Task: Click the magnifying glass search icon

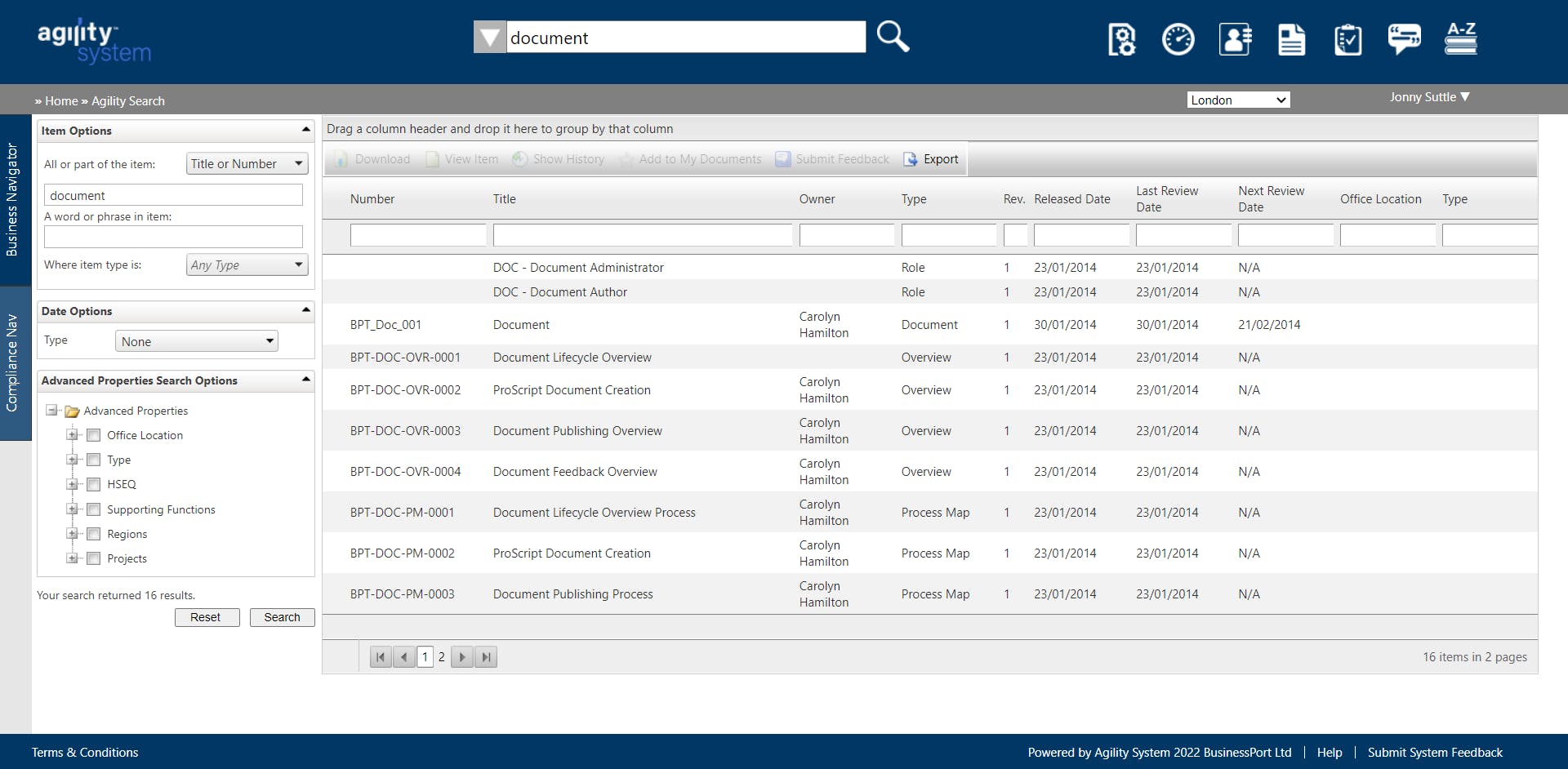Action: click(x=893, y=37)
